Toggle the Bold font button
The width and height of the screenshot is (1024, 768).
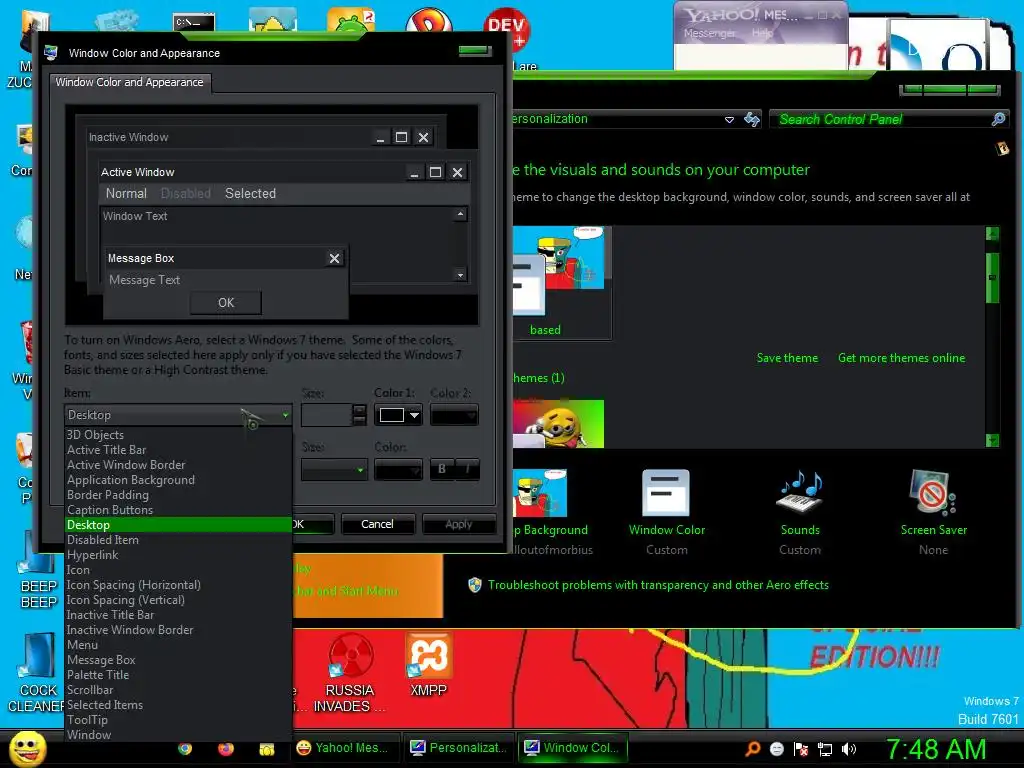[442, 470]
